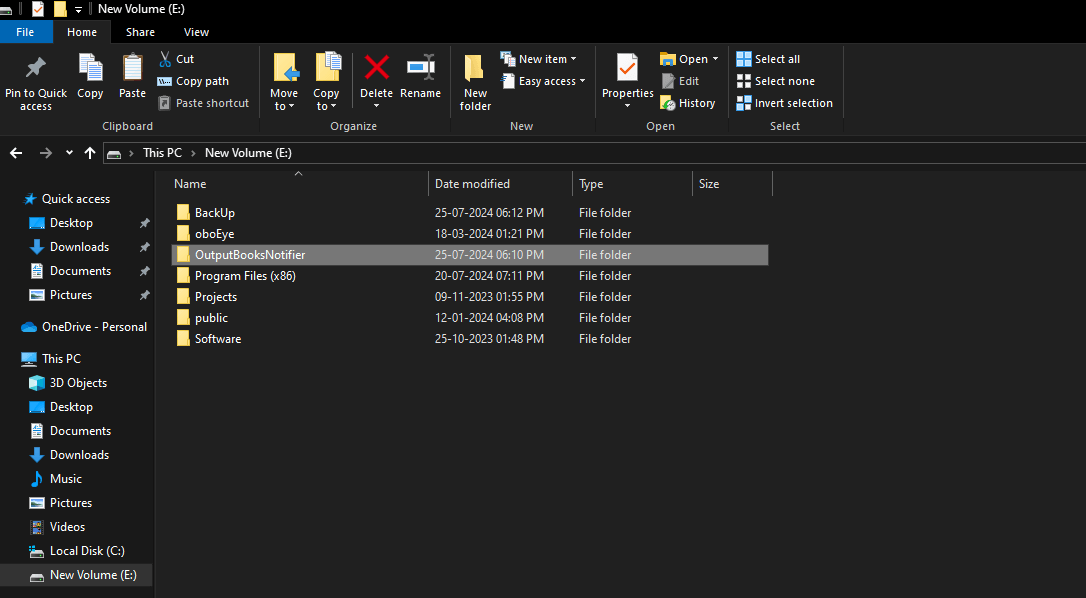This screenshot has width=1086, height=598.
Task: Click the Properties icon
Action: [627, 68]
